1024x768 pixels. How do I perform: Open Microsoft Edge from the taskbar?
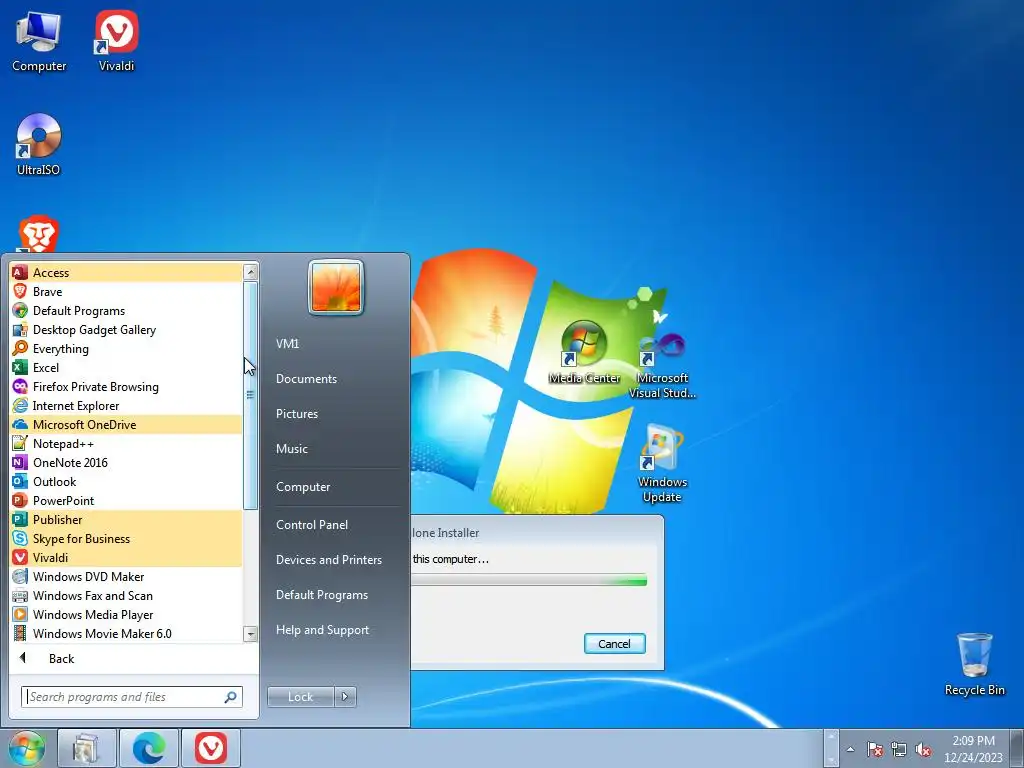[x=149, y=748]
